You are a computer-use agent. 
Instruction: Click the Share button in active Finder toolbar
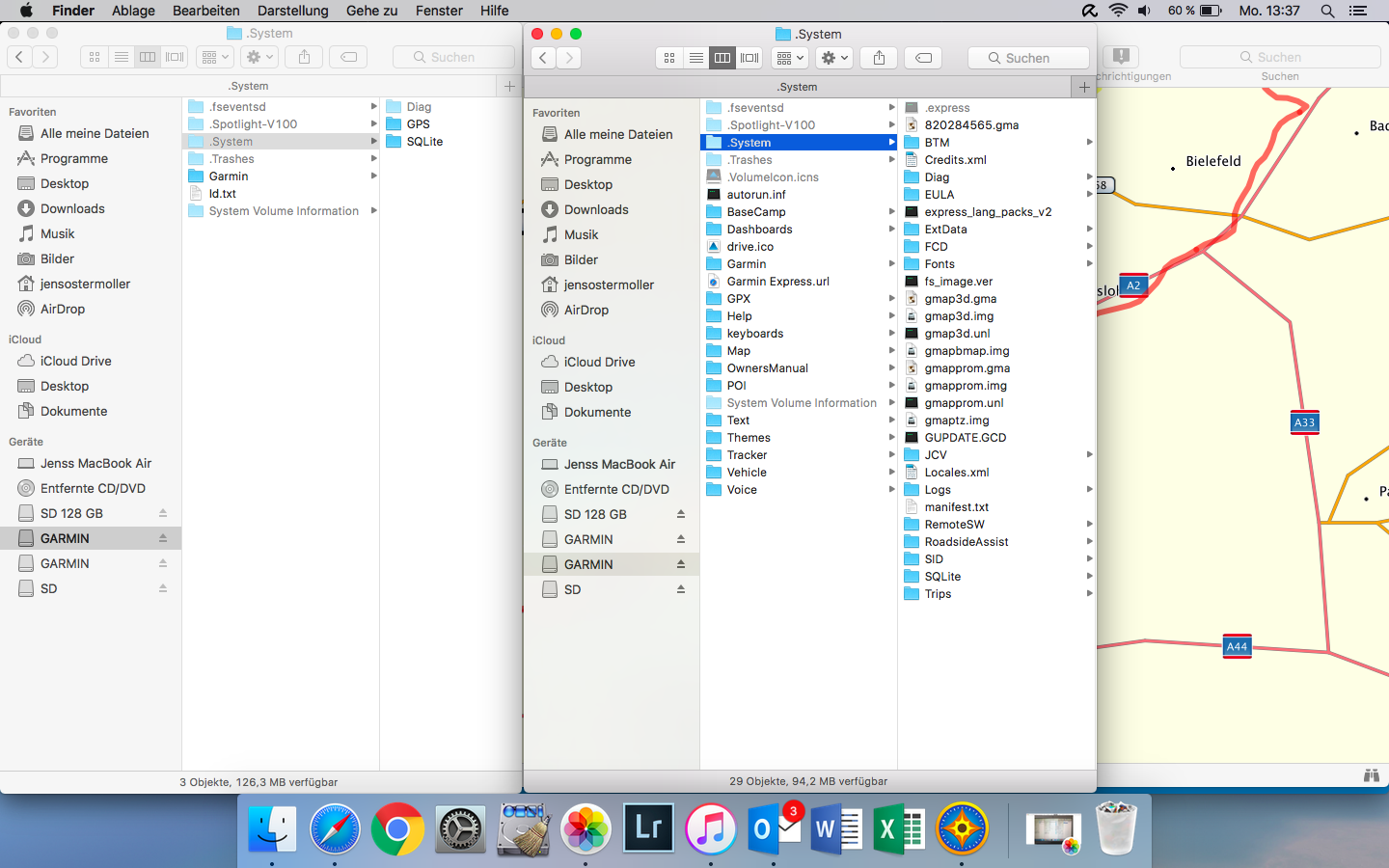(x=879, y=58)
